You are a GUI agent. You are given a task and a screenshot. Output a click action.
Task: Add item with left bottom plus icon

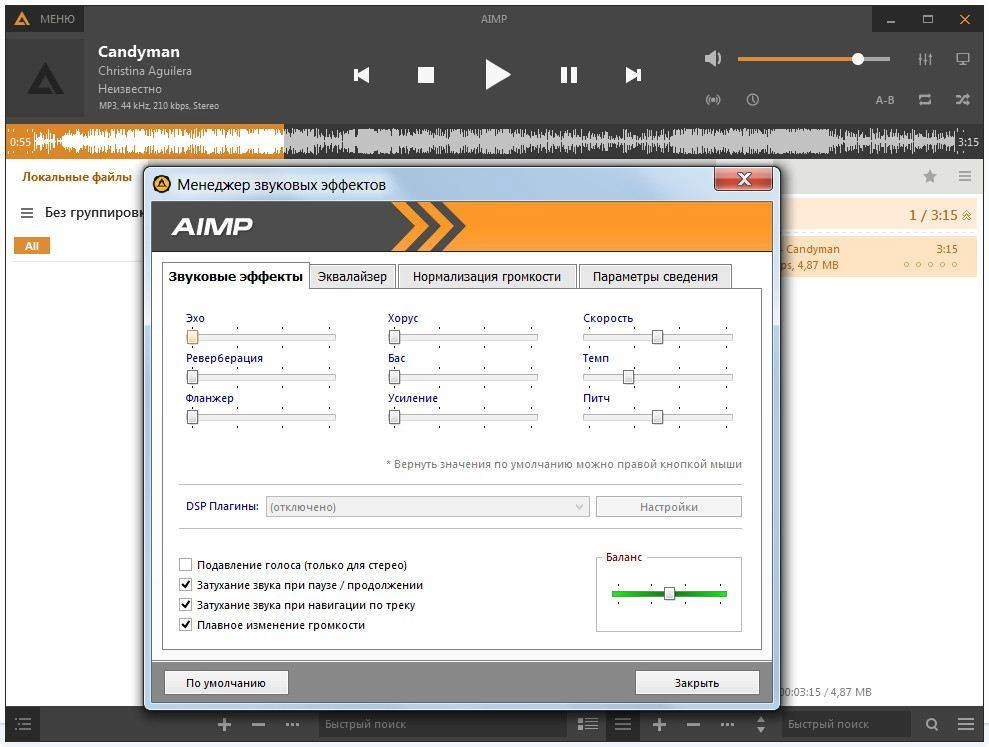click(x=224, y=725)
